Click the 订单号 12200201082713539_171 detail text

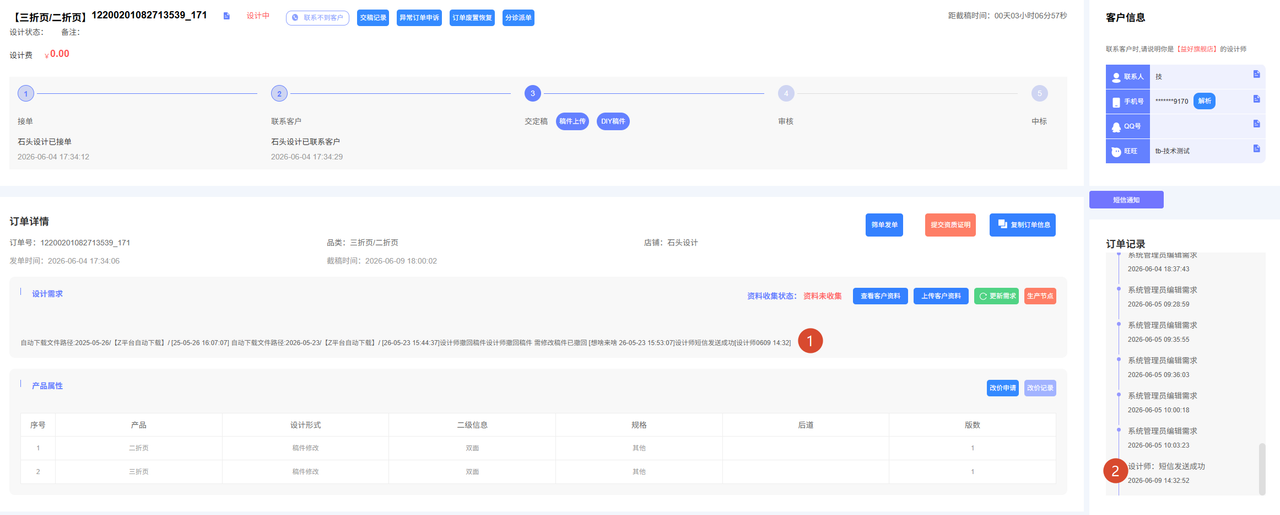[x=70, y=243]
